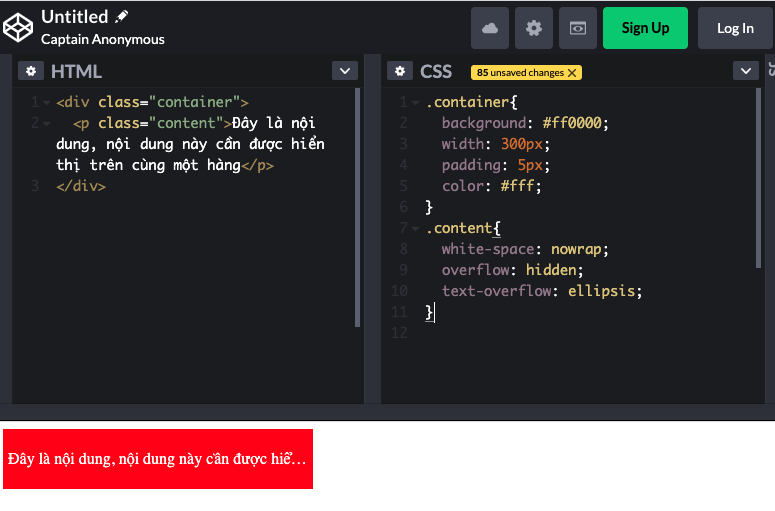
Task: Open pen settings with the gear icon
Action: (534, 28)
